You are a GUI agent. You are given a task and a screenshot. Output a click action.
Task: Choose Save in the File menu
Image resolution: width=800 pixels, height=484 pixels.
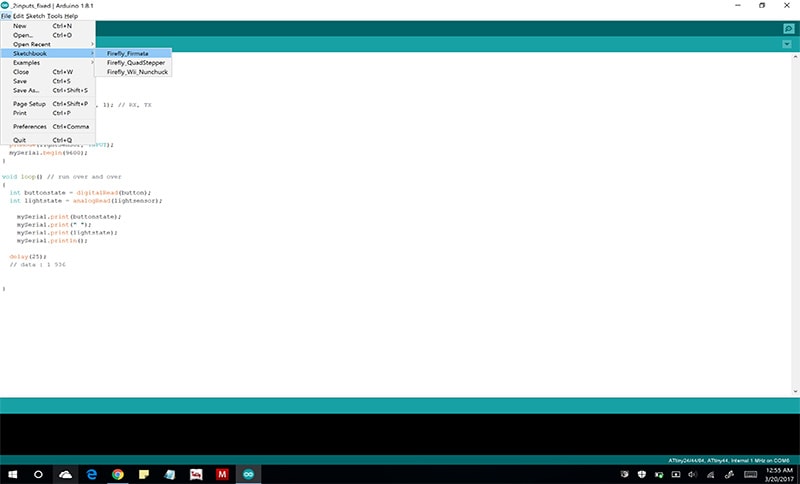point(48,81)
